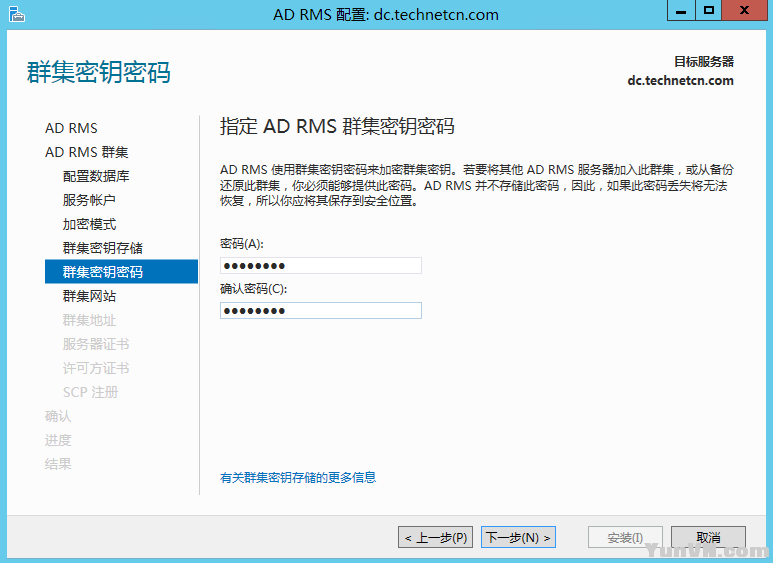
Task: Maximize the AD RMS configuration window
Action: (x=709, y=10)
